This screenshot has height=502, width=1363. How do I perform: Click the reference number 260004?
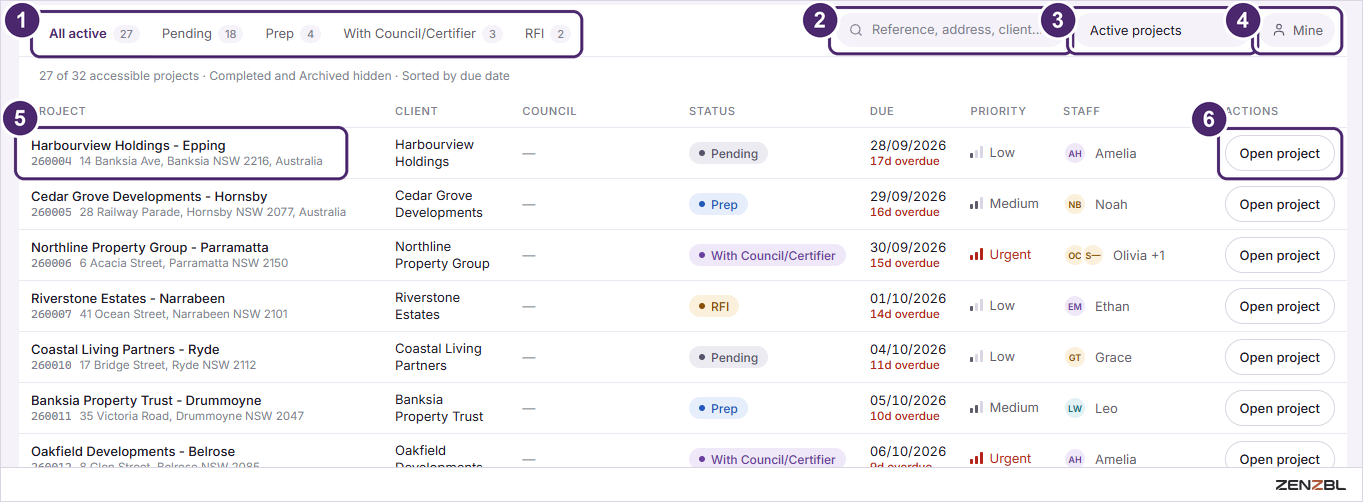click(x=51, y=161)
